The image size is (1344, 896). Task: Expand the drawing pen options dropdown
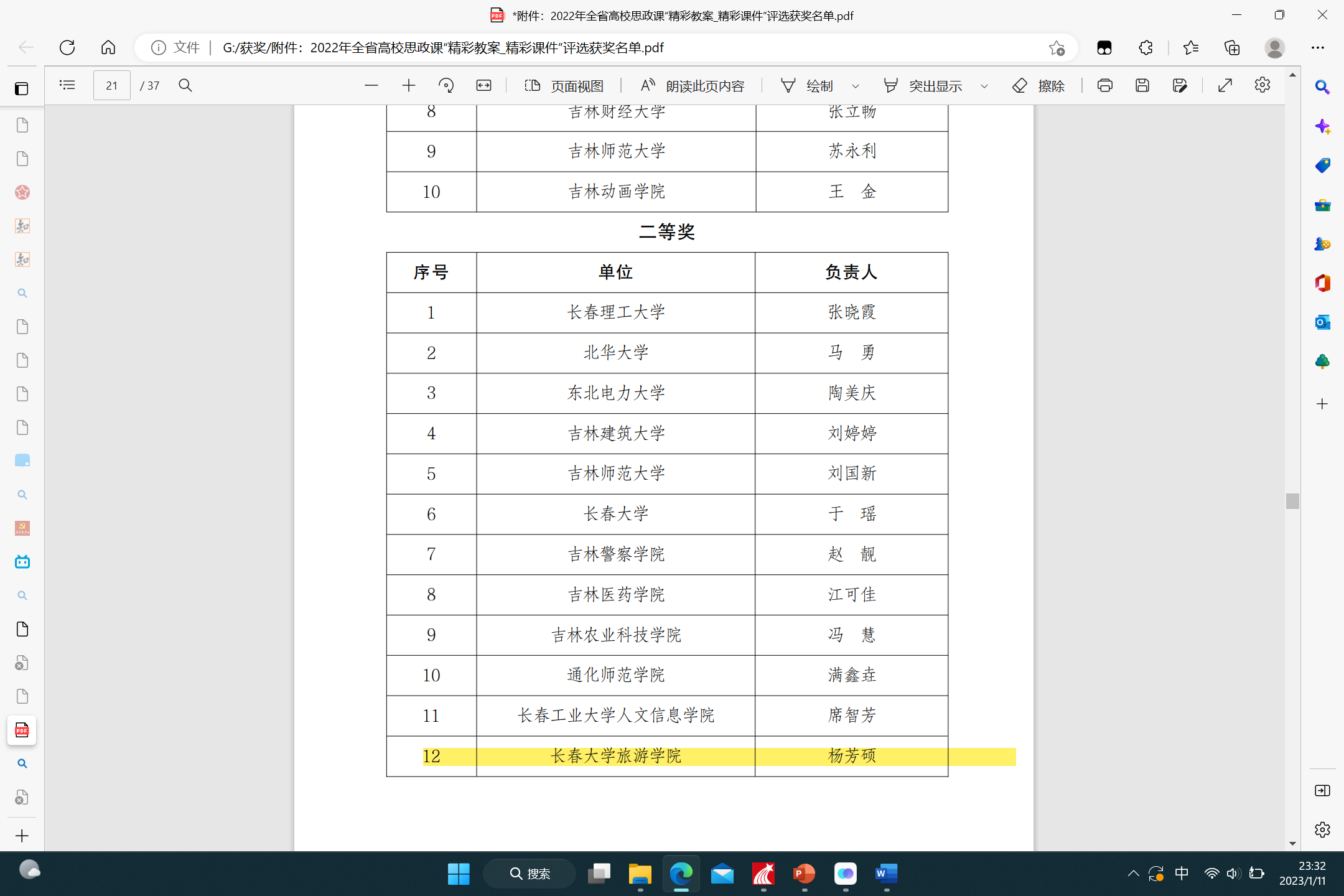click(855, 85)
